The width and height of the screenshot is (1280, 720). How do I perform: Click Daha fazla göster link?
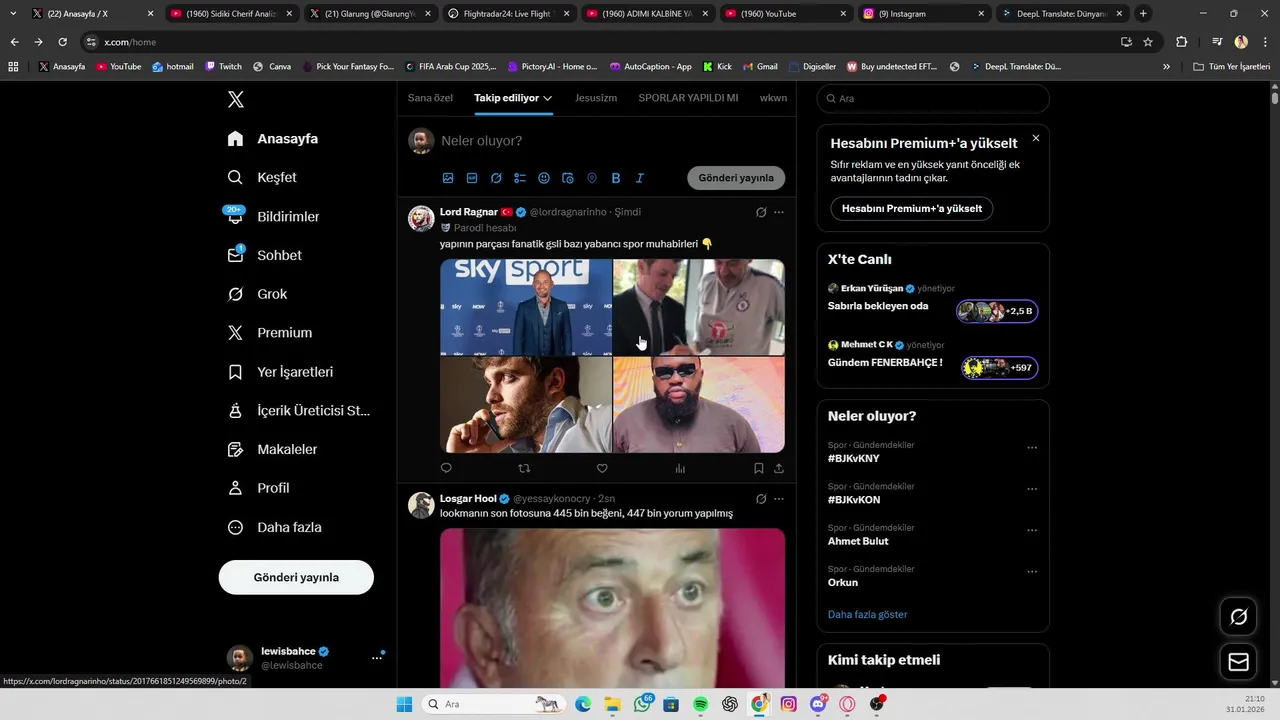coord(868,615)
